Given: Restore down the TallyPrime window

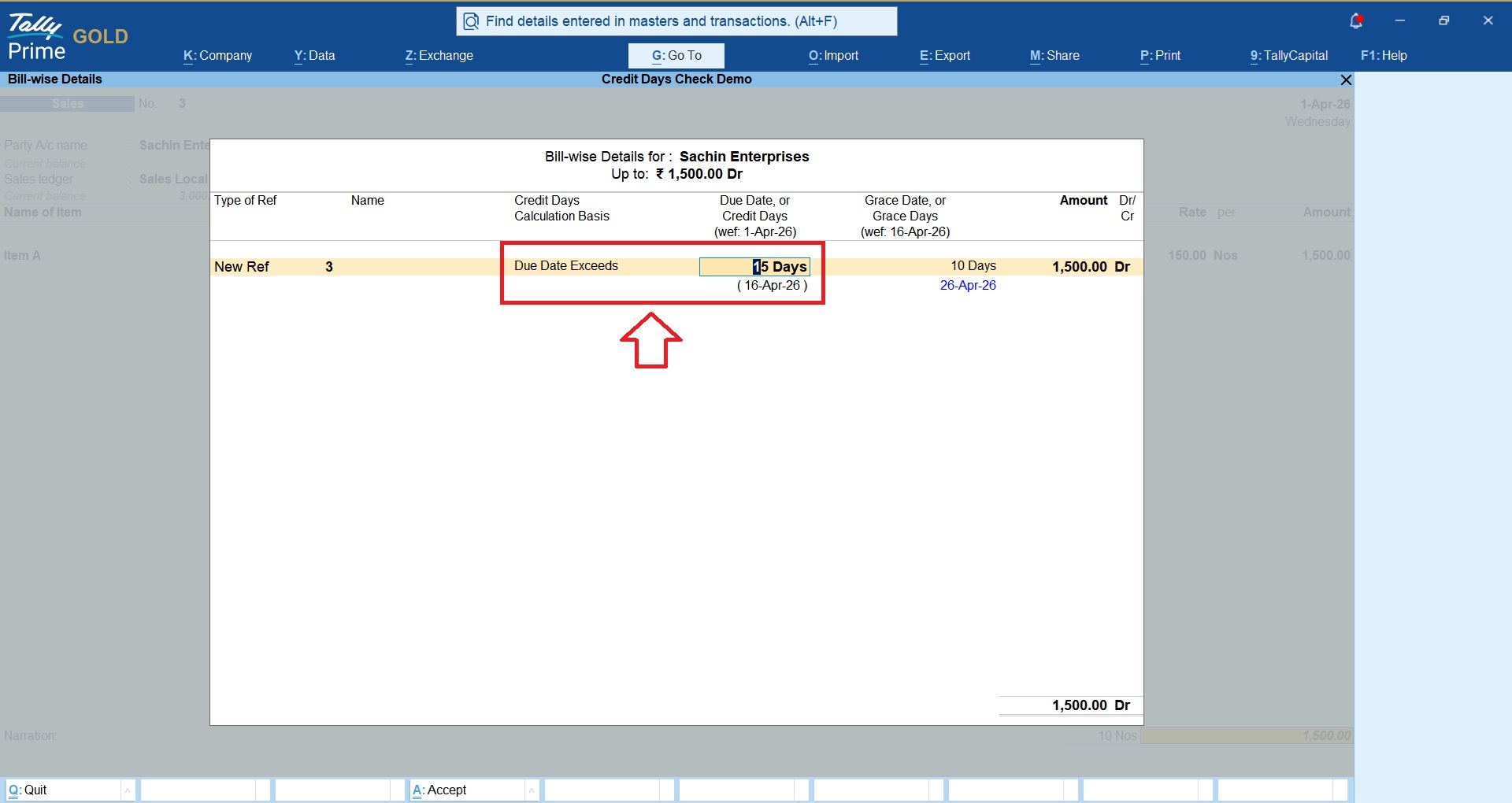Looking at the screenshot, I should 1443,20.
